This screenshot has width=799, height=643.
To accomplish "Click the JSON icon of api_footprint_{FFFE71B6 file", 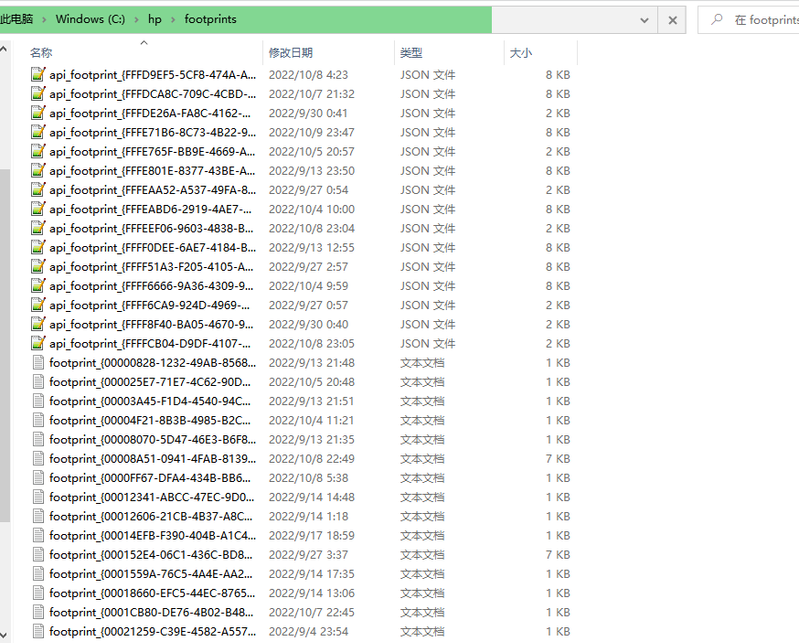I will tap(38, 132).
